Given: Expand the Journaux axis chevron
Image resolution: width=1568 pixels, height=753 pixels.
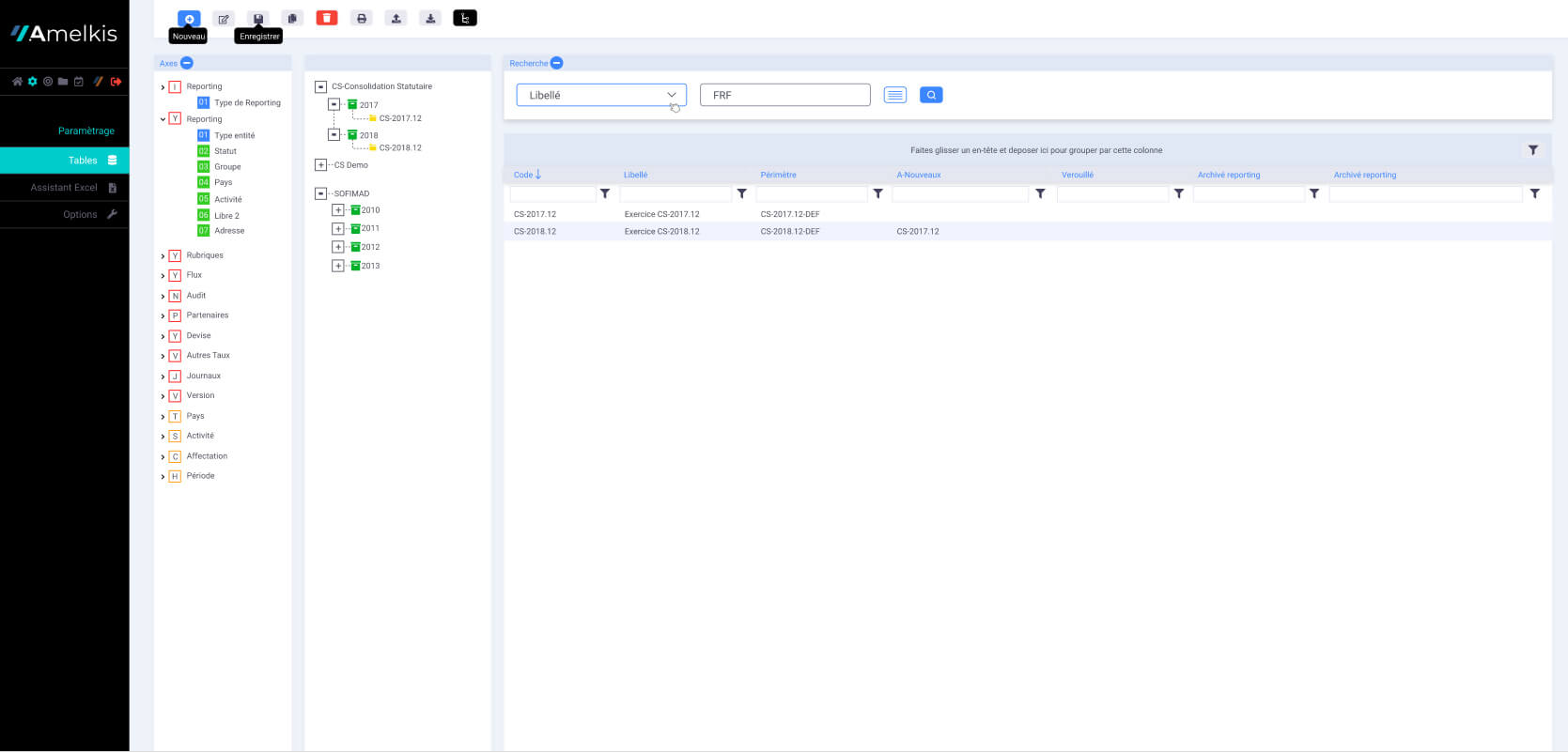Looking at the screenshot, I should pyautogui.click(x=163, y=376).
